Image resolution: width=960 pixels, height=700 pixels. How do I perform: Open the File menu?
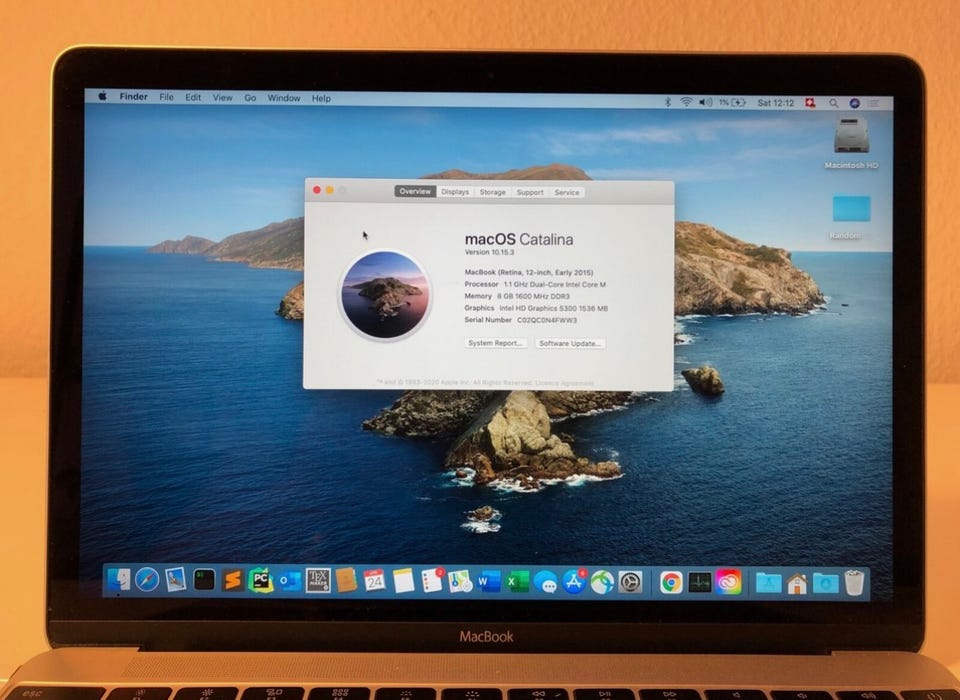point(167,97)
